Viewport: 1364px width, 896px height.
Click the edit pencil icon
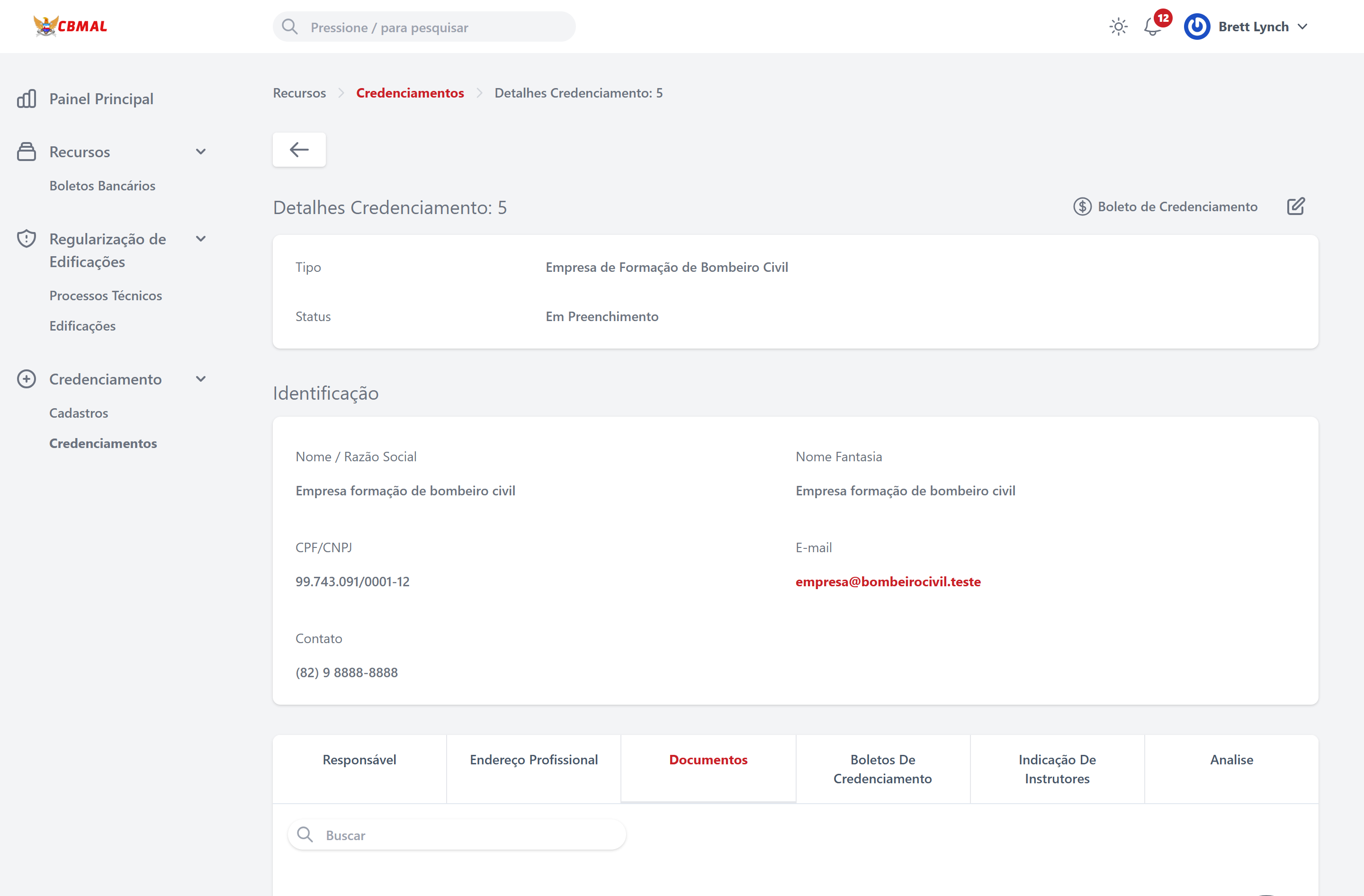pyautogui.click(x=1295, y=206)
